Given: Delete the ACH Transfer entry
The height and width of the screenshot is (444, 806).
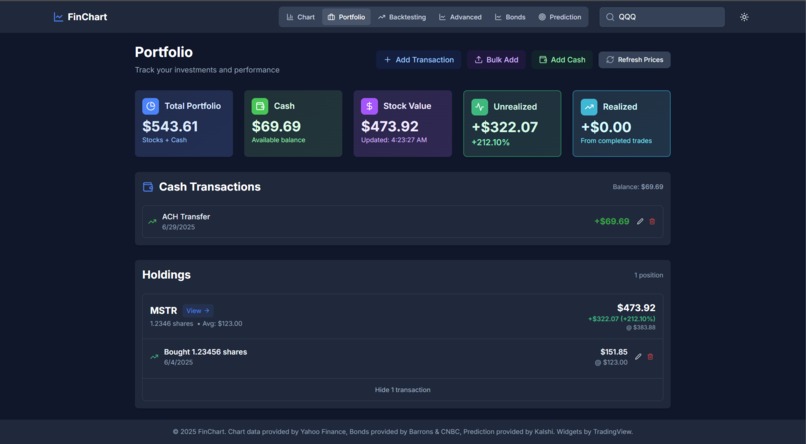Looking at the screenshot, I should [x=652, y=221].
